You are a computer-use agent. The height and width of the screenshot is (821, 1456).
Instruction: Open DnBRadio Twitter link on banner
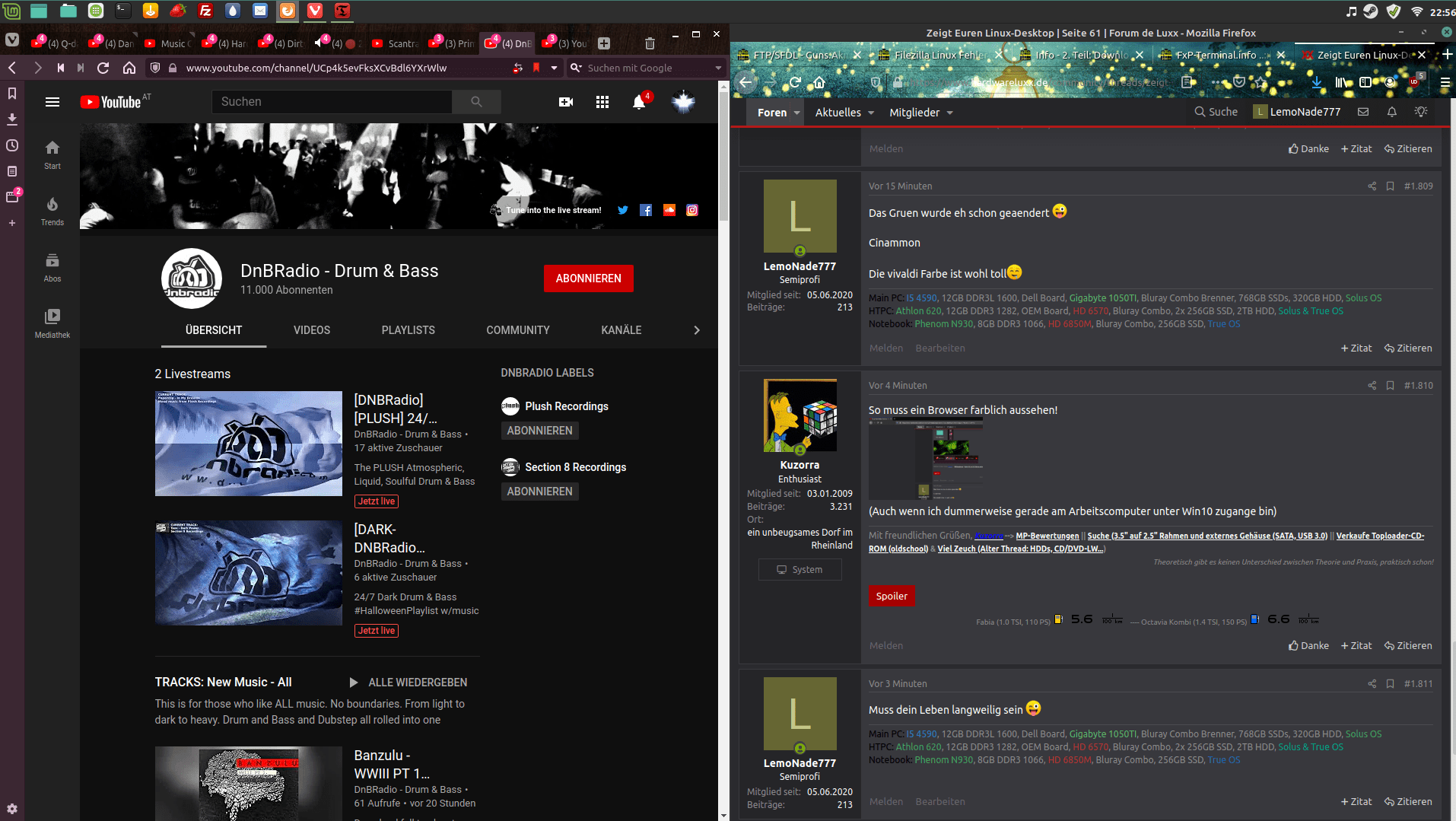click(623, 210)
